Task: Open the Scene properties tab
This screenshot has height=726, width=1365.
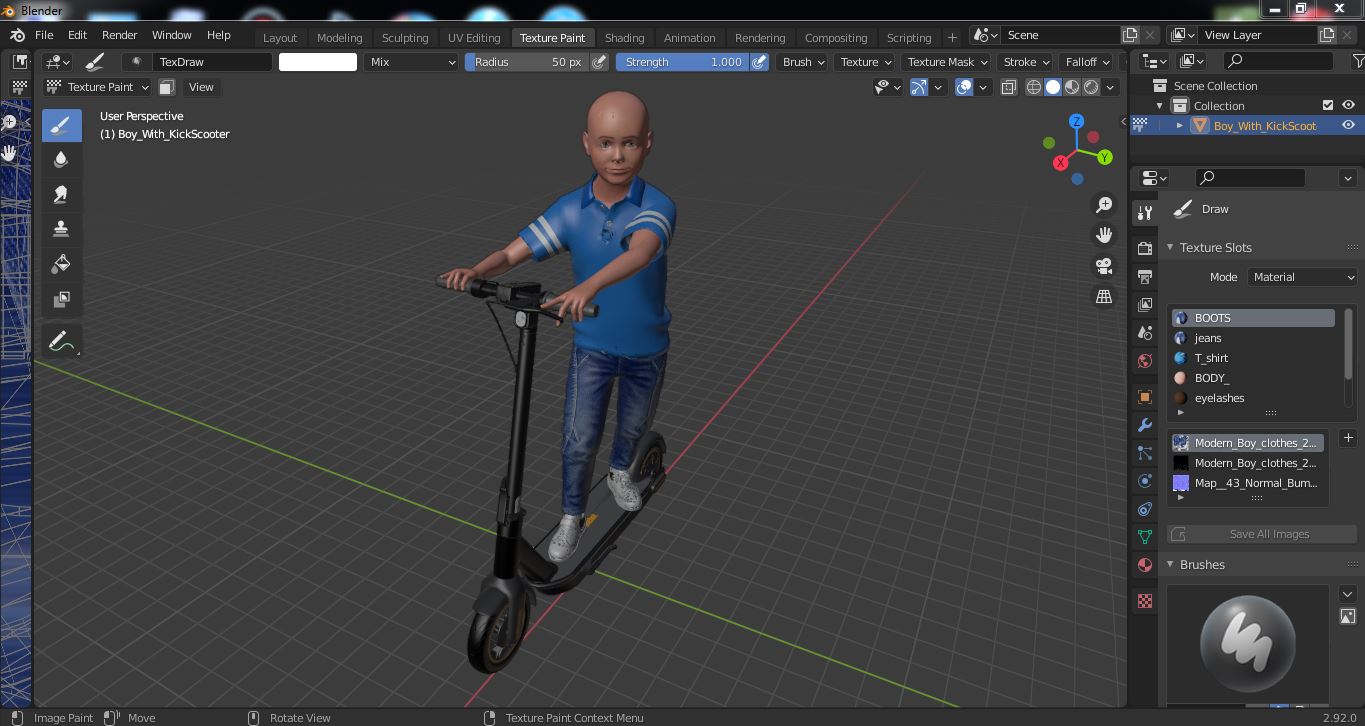Action: [x=1145, y=332]
